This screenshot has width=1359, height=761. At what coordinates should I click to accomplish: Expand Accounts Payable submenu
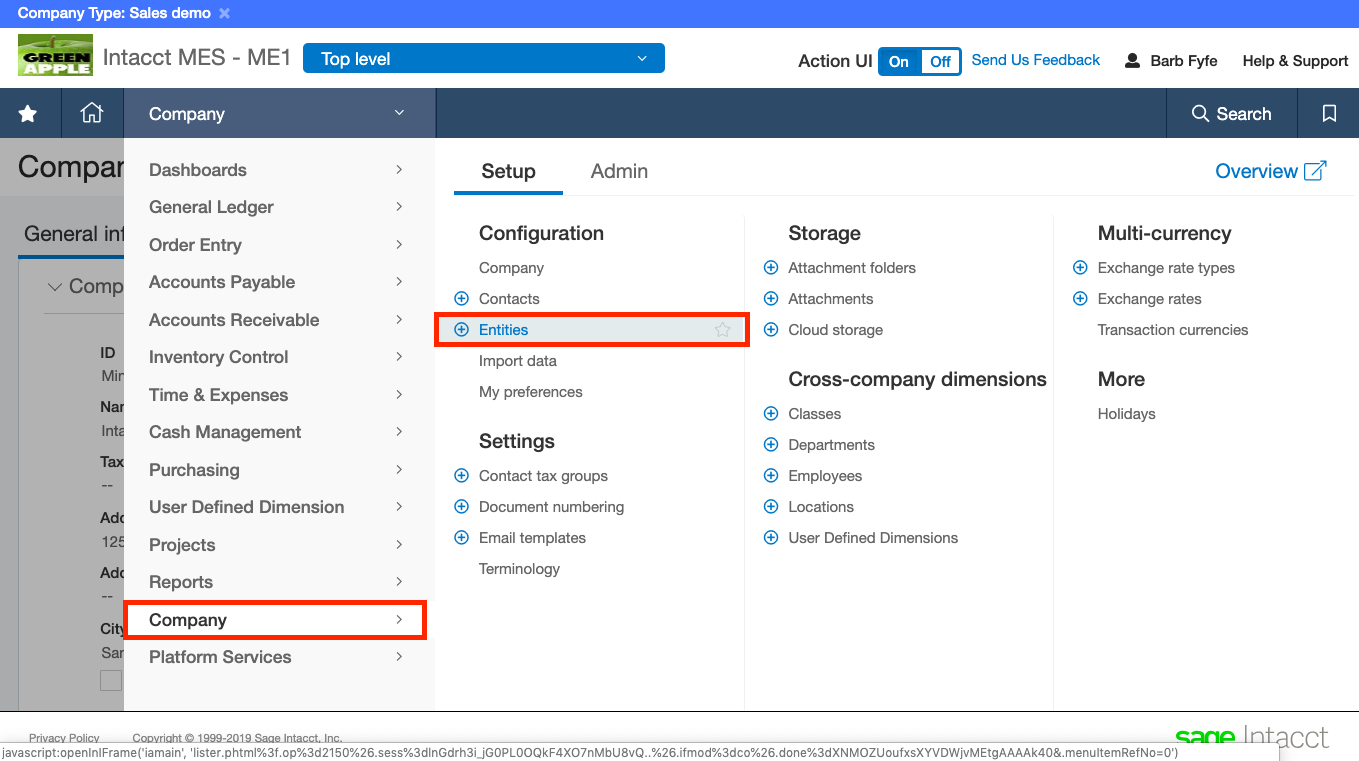tap(399, 282)
